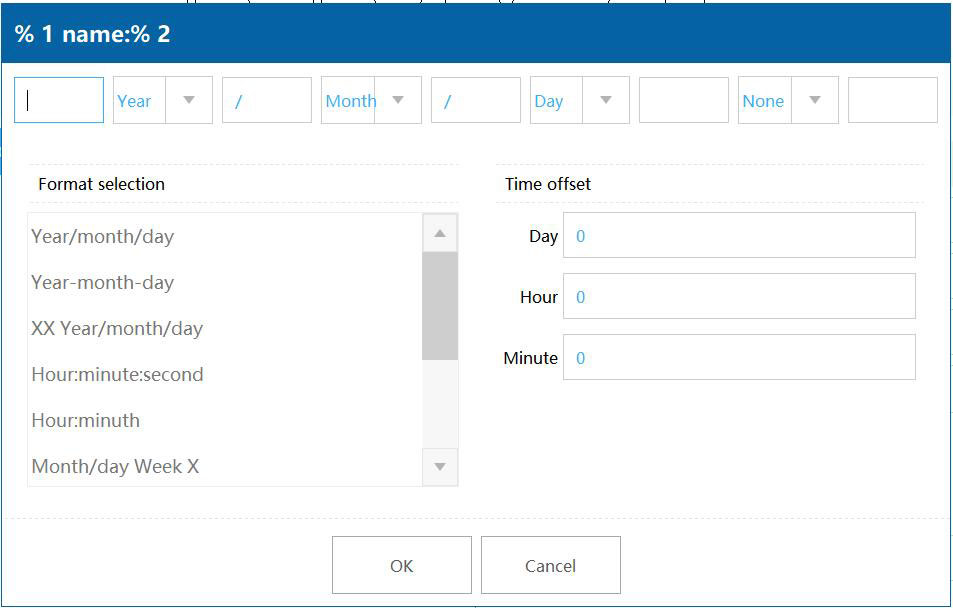Click the Minute offset input field

739,357
